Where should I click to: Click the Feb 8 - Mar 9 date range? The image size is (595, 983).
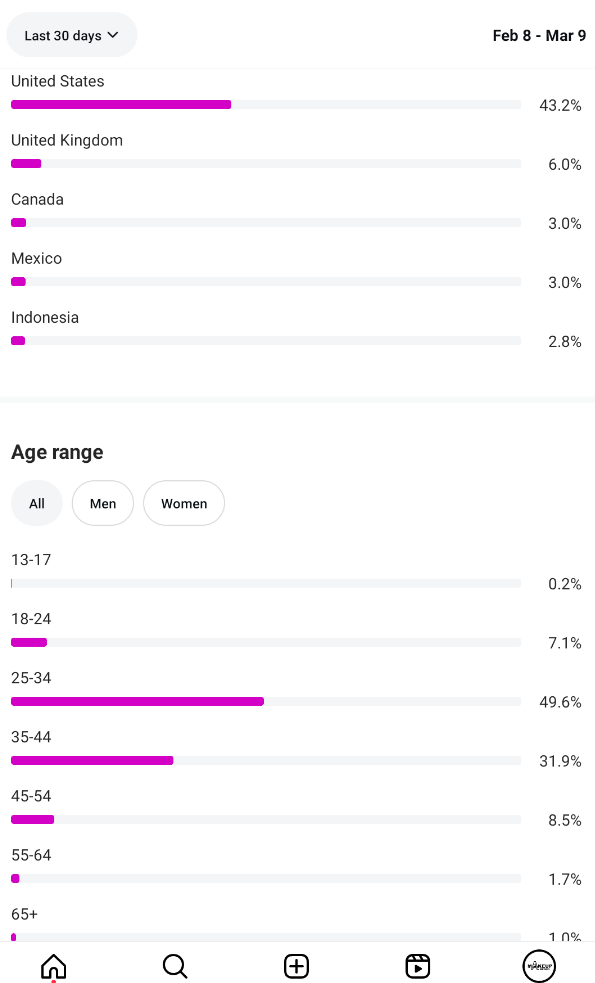click(x=539, y=36)
